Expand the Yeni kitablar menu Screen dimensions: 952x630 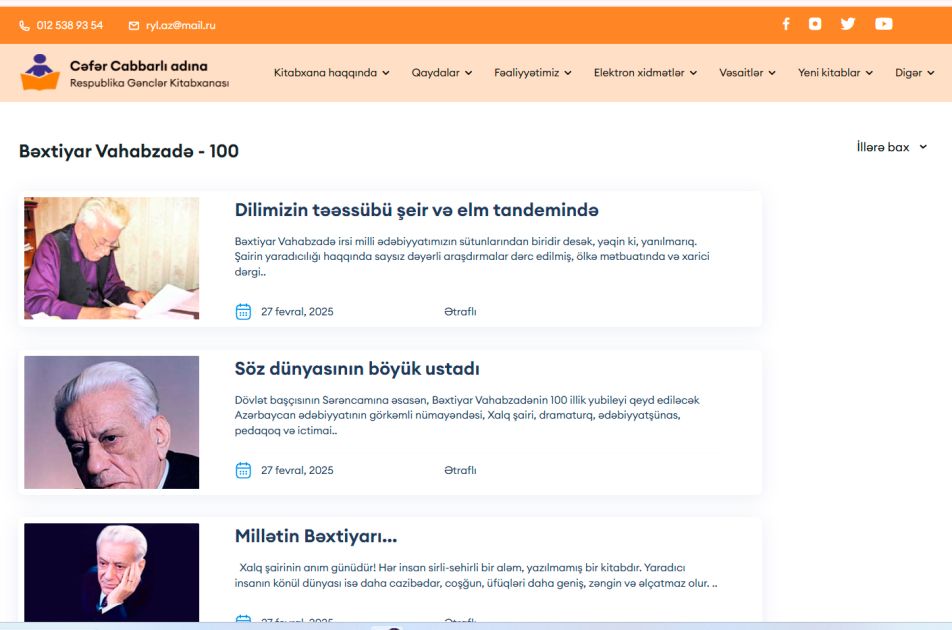[x=835, y=73]
